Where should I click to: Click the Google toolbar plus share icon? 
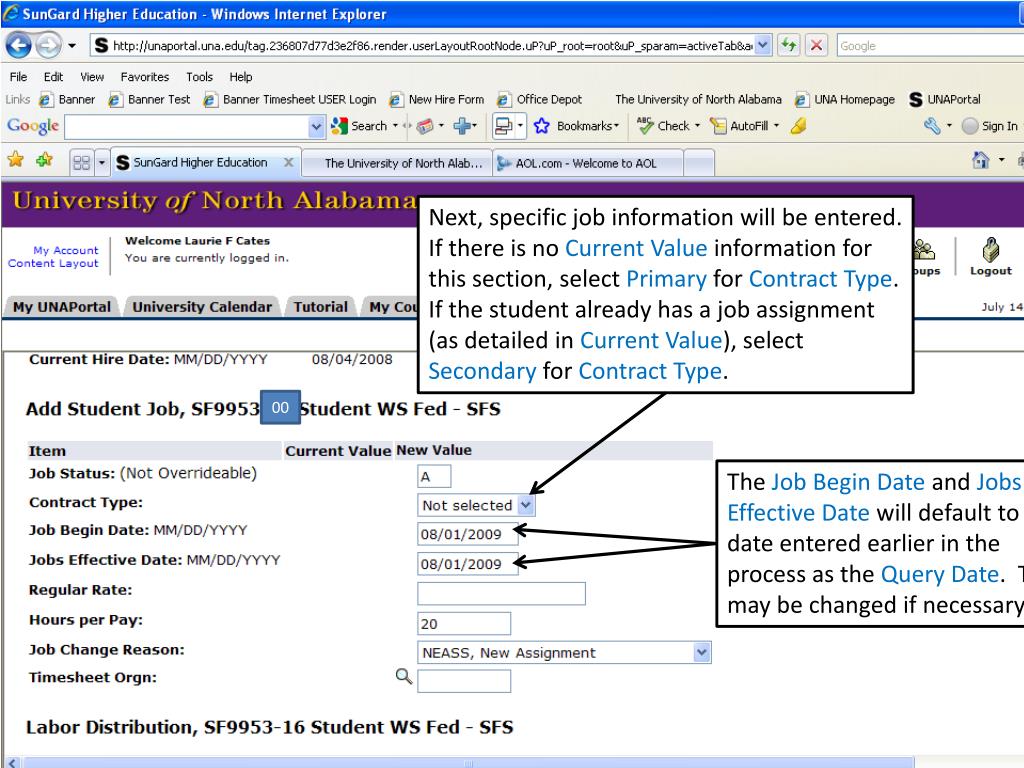point(462,125)
